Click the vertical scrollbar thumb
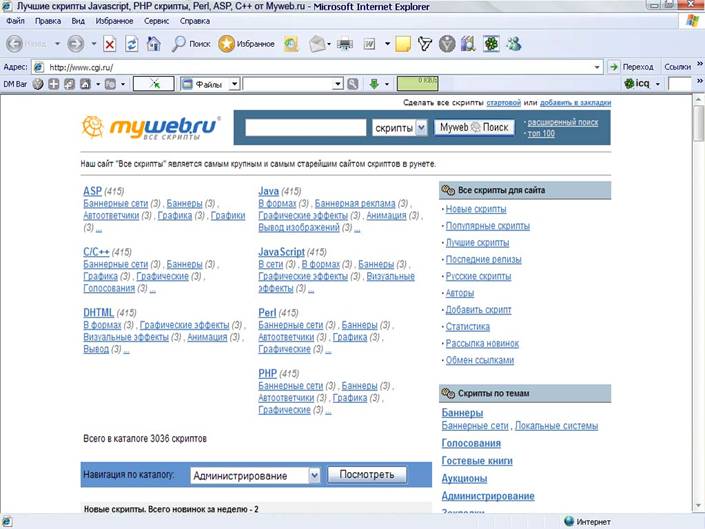705x529 pixels. (698, 122)
